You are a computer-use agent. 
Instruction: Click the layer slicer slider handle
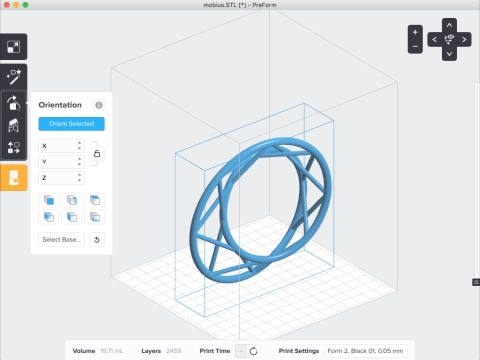click(476, 282)
